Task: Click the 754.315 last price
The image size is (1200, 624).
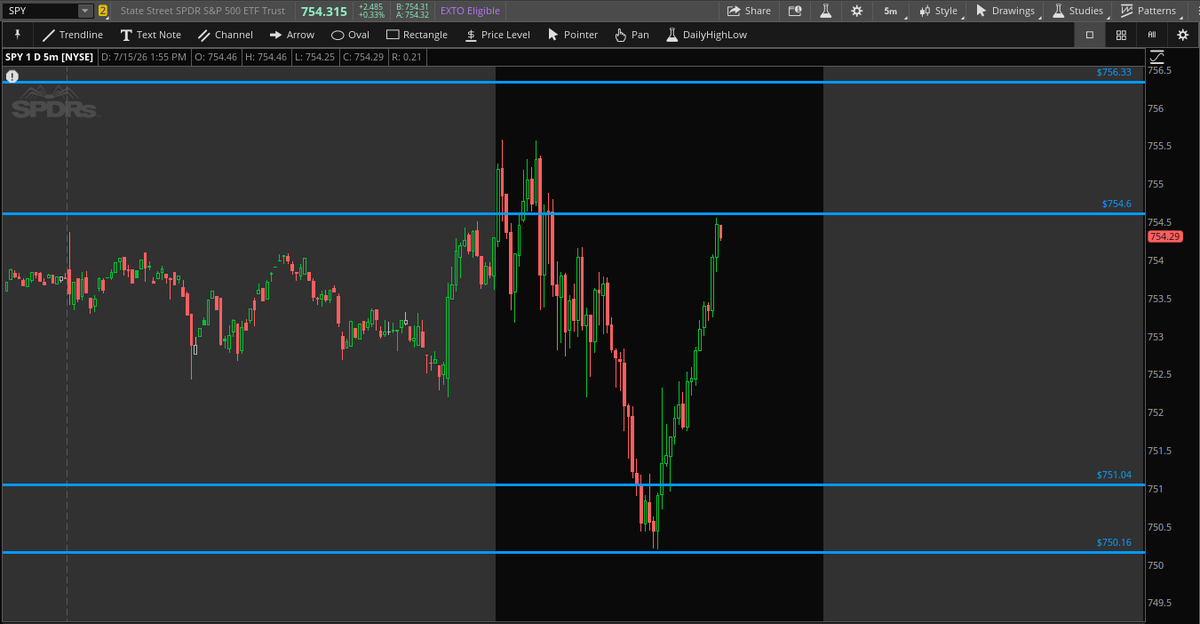Action: click(324, 11)
